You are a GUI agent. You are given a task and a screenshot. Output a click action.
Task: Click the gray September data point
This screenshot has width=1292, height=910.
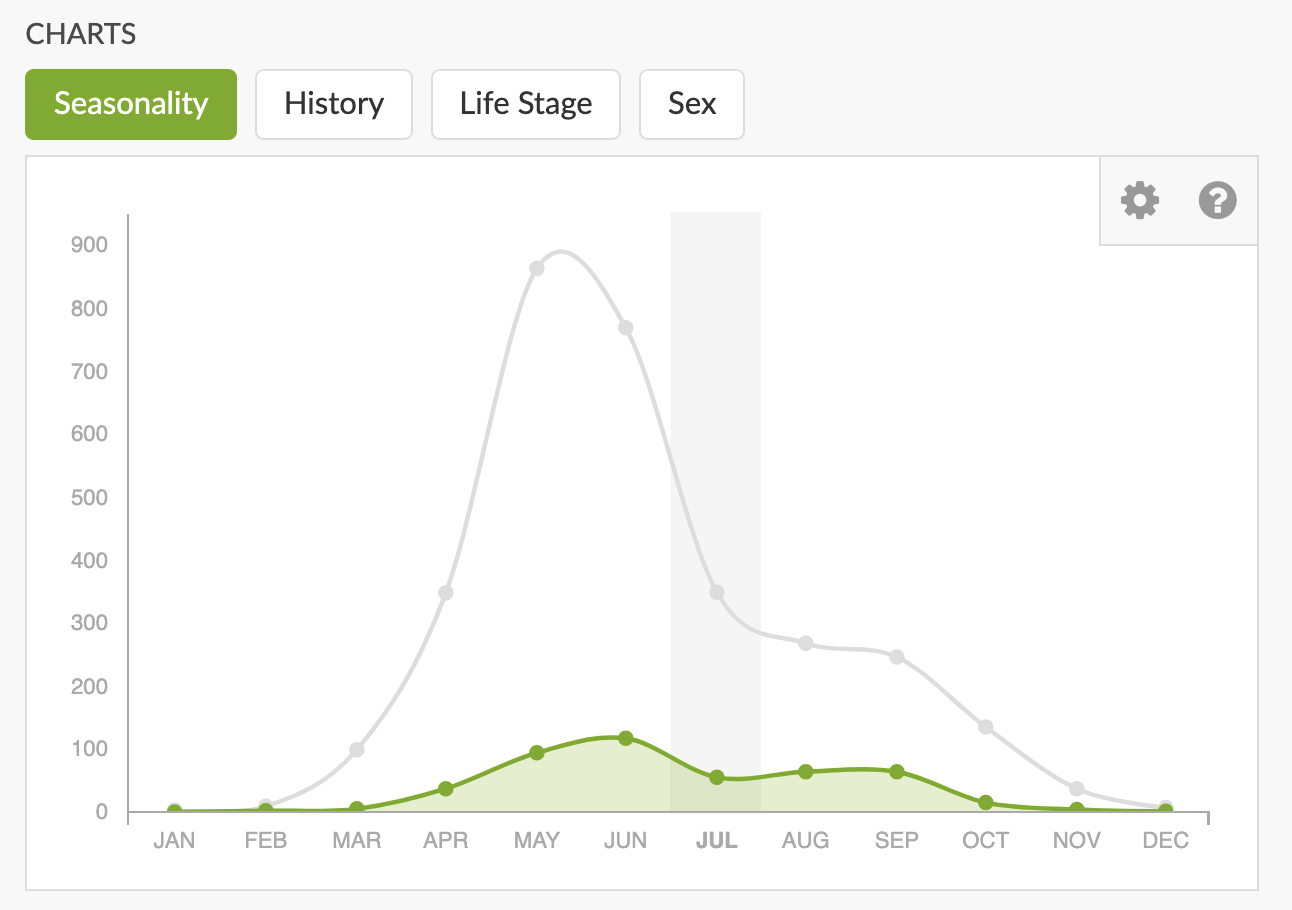pyautogui.click(x=896, y=657)
